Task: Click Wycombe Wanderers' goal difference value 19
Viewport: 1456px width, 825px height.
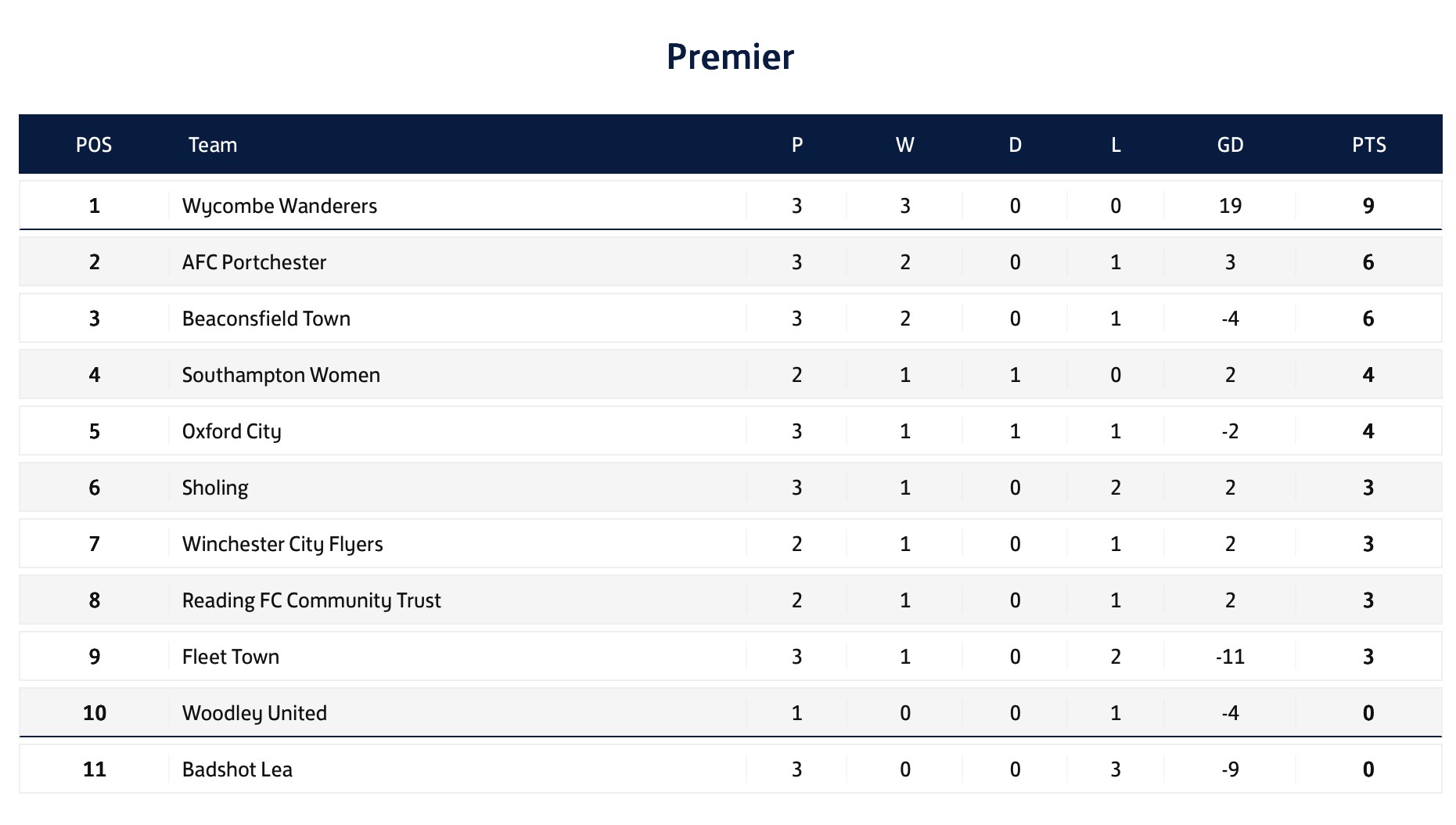Action: [1230, 206]
